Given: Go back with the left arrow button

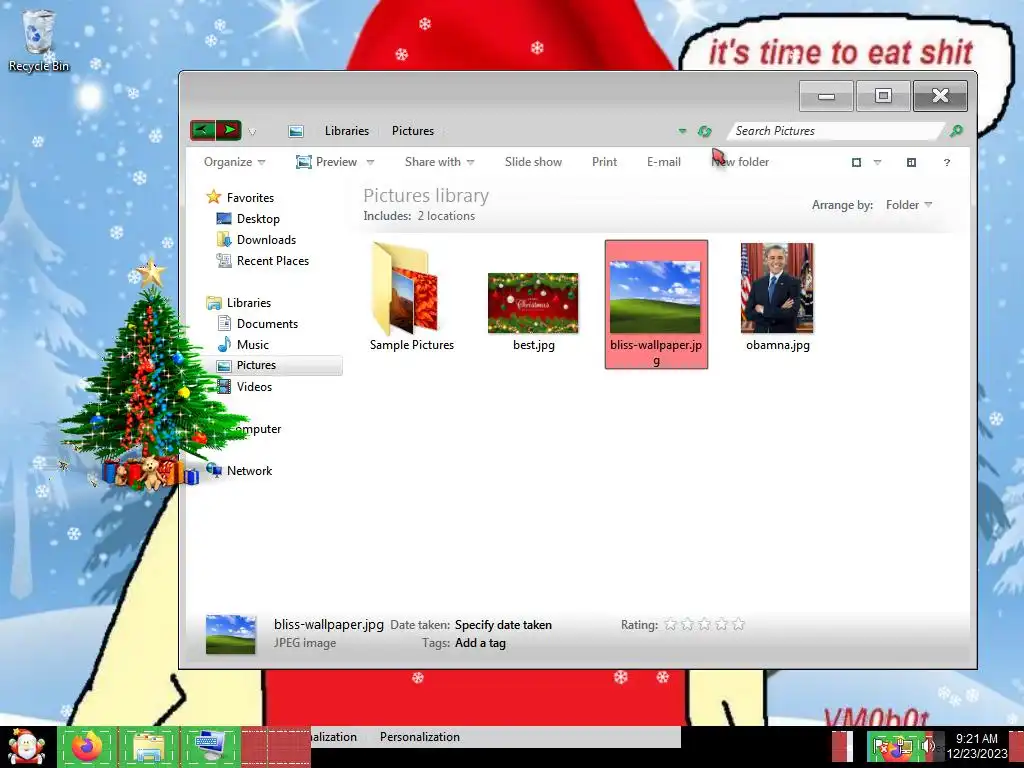Looking at the screenshot, I should 202,130.
